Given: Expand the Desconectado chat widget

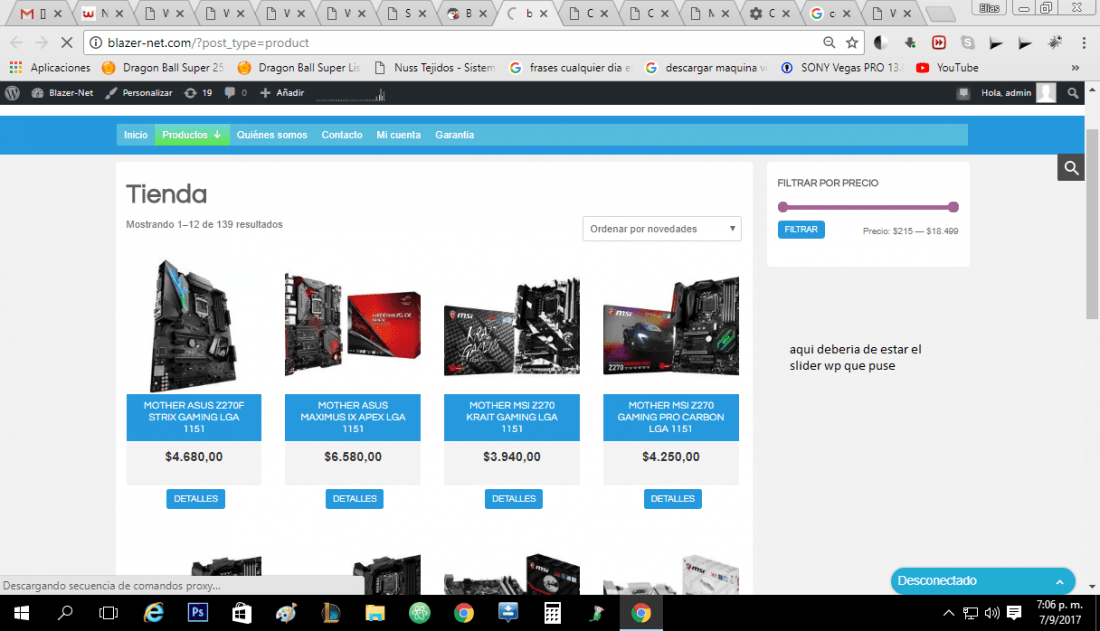Looking at the screenshot, I should coord(983,581).
